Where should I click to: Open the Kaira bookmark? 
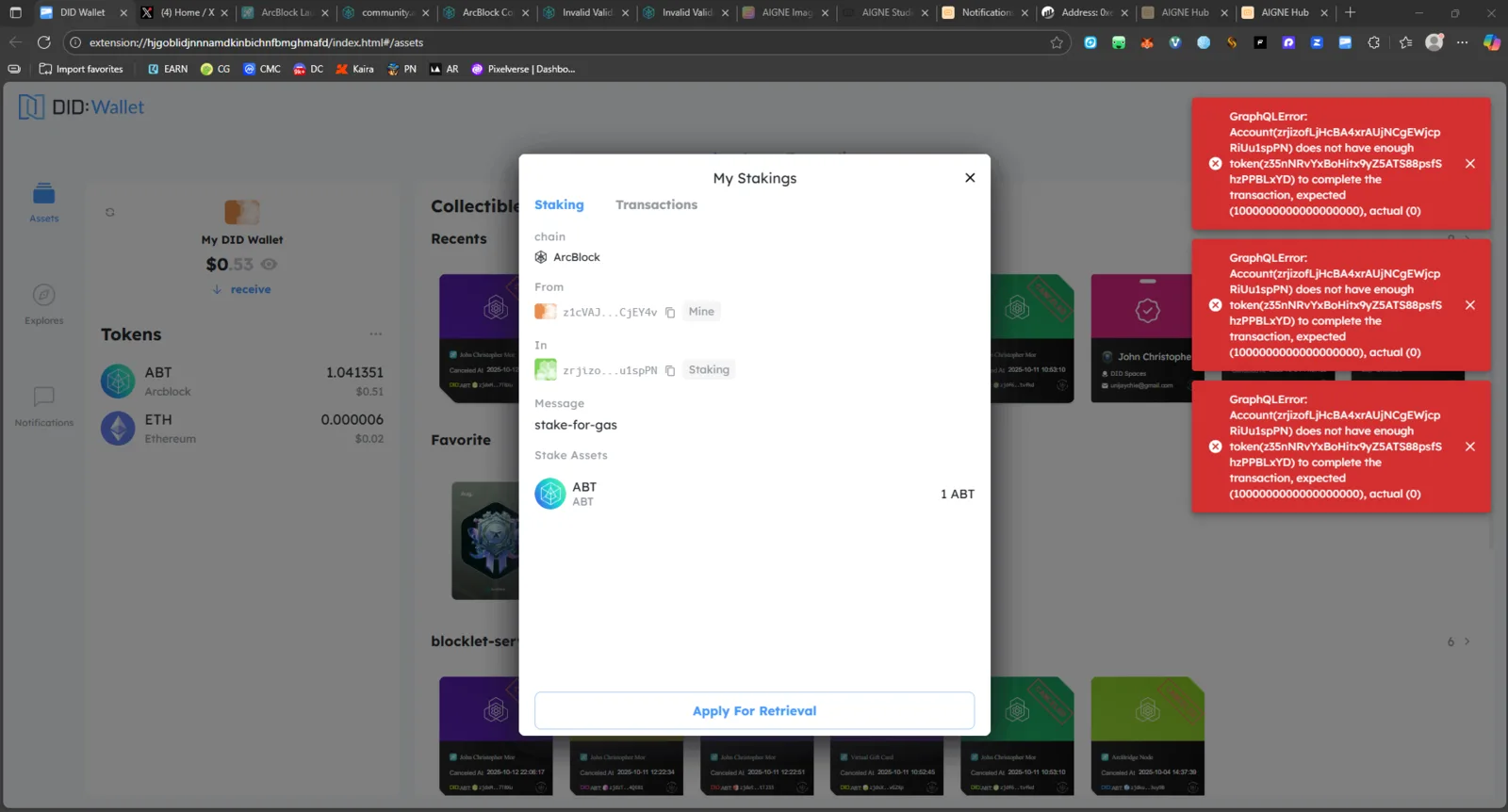pos(354,69)
